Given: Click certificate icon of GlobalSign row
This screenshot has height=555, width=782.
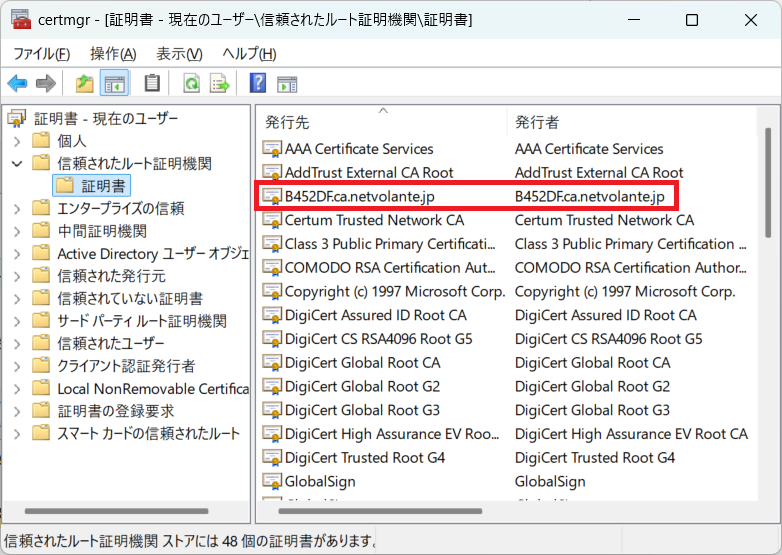Looking at the screenshot, I should pos(272,481).
